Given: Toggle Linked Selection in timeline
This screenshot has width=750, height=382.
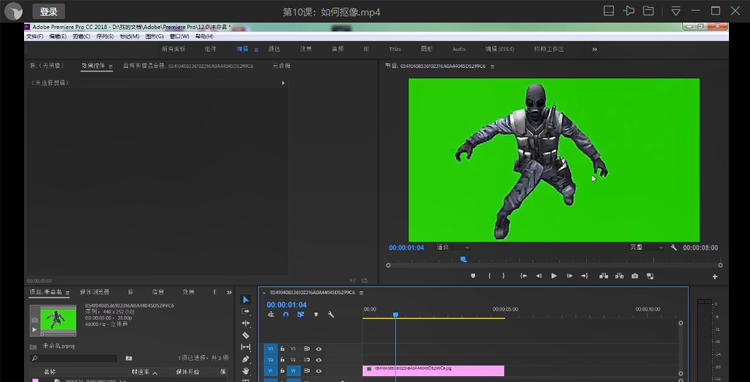Looking at the screenshot, I should tap(300, 315).
